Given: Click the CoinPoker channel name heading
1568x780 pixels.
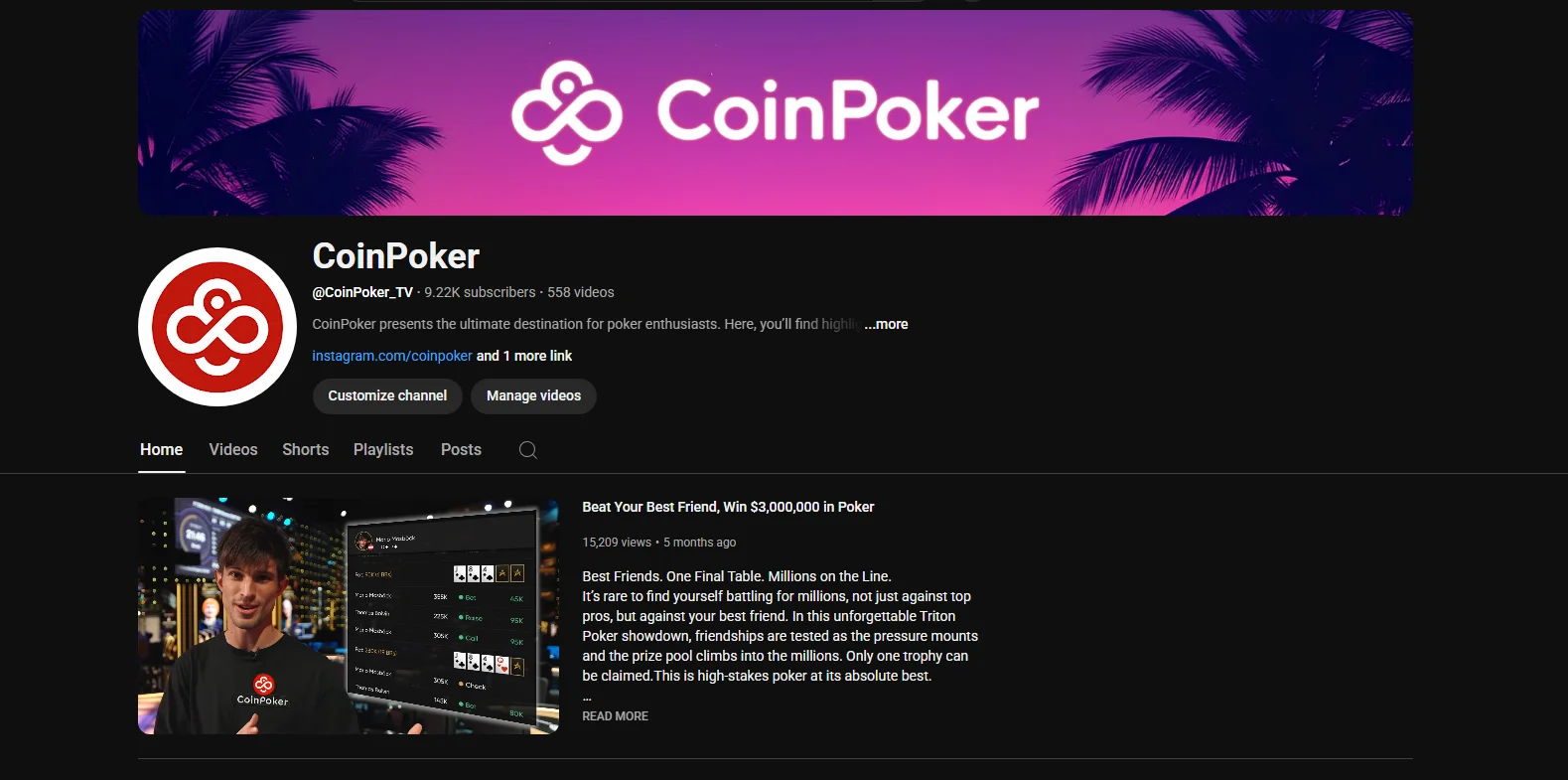Looking at the screenshot, I should pyautogui.click(x=396, y=256).
